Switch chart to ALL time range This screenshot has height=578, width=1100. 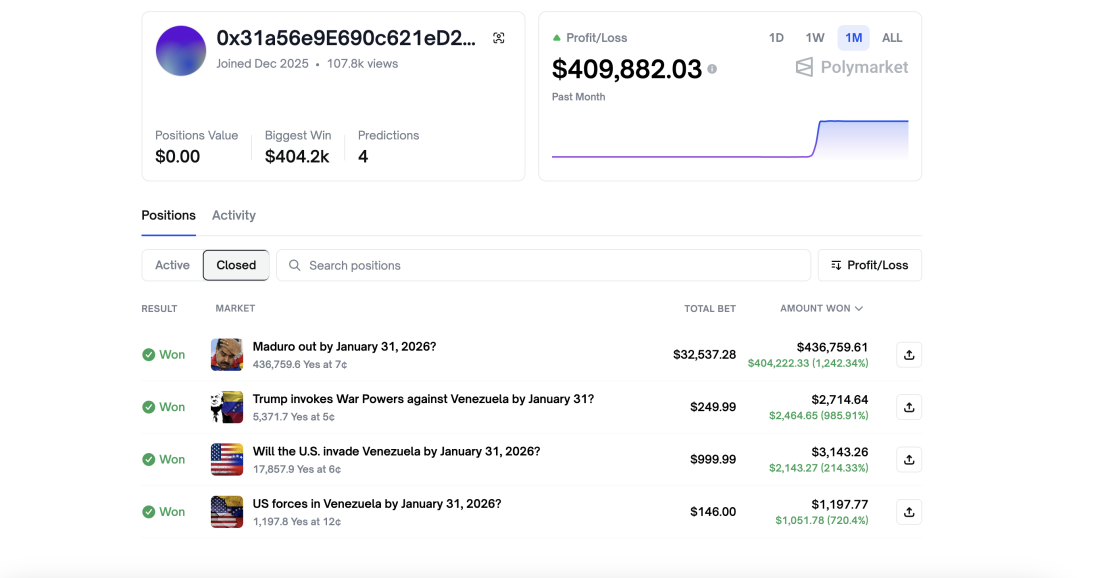click(x=892, y=38)
